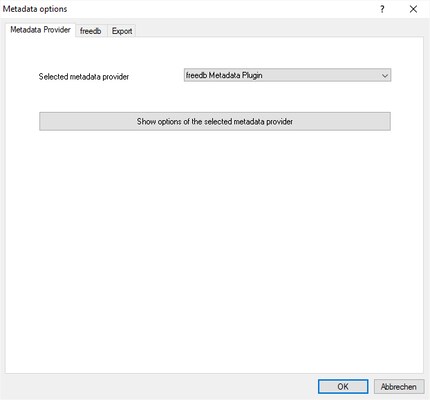
Task: Confirm the dialog with OK
Action: [343, 387]
